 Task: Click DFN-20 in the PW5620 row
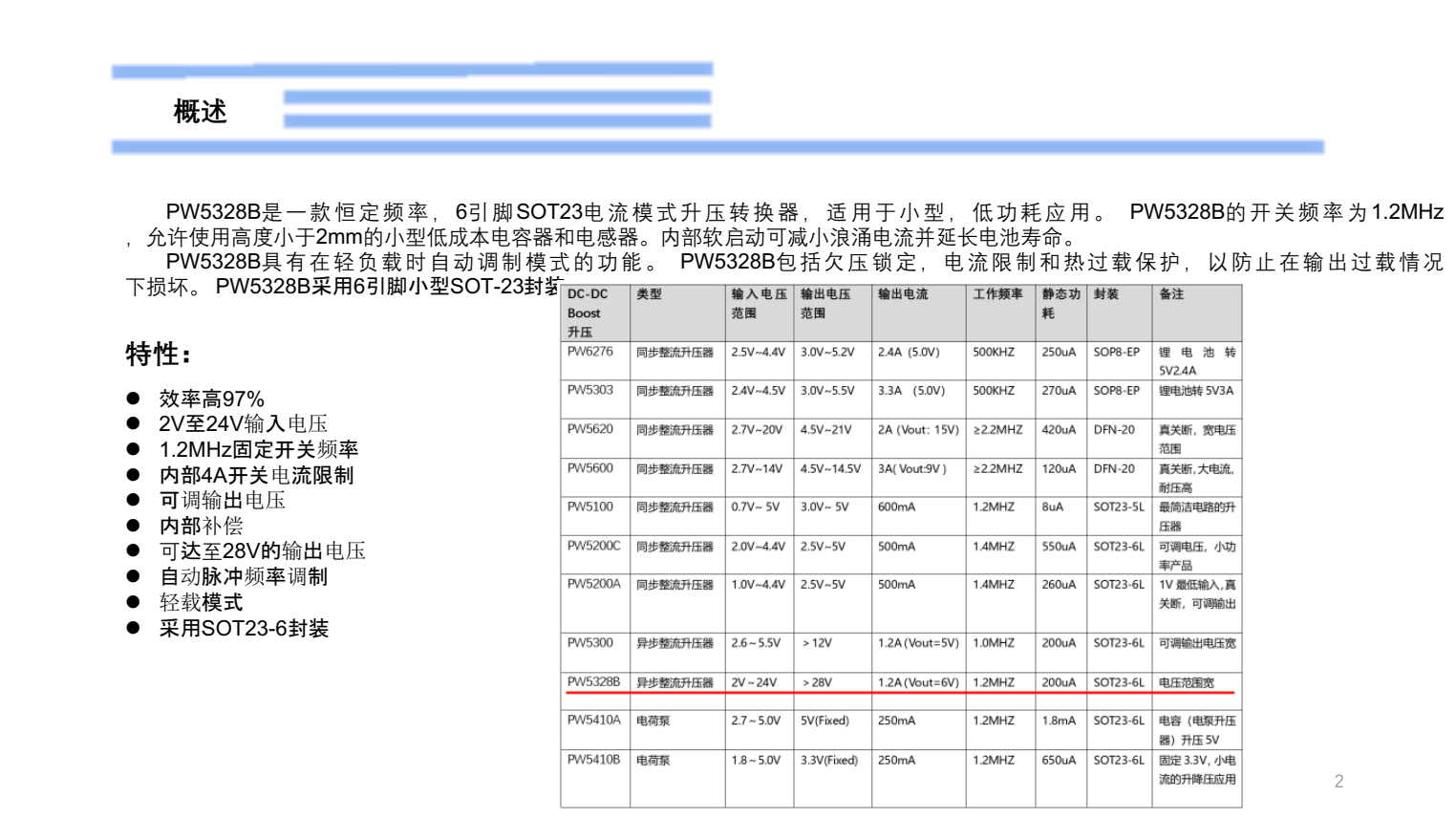tap(1114, 430)
